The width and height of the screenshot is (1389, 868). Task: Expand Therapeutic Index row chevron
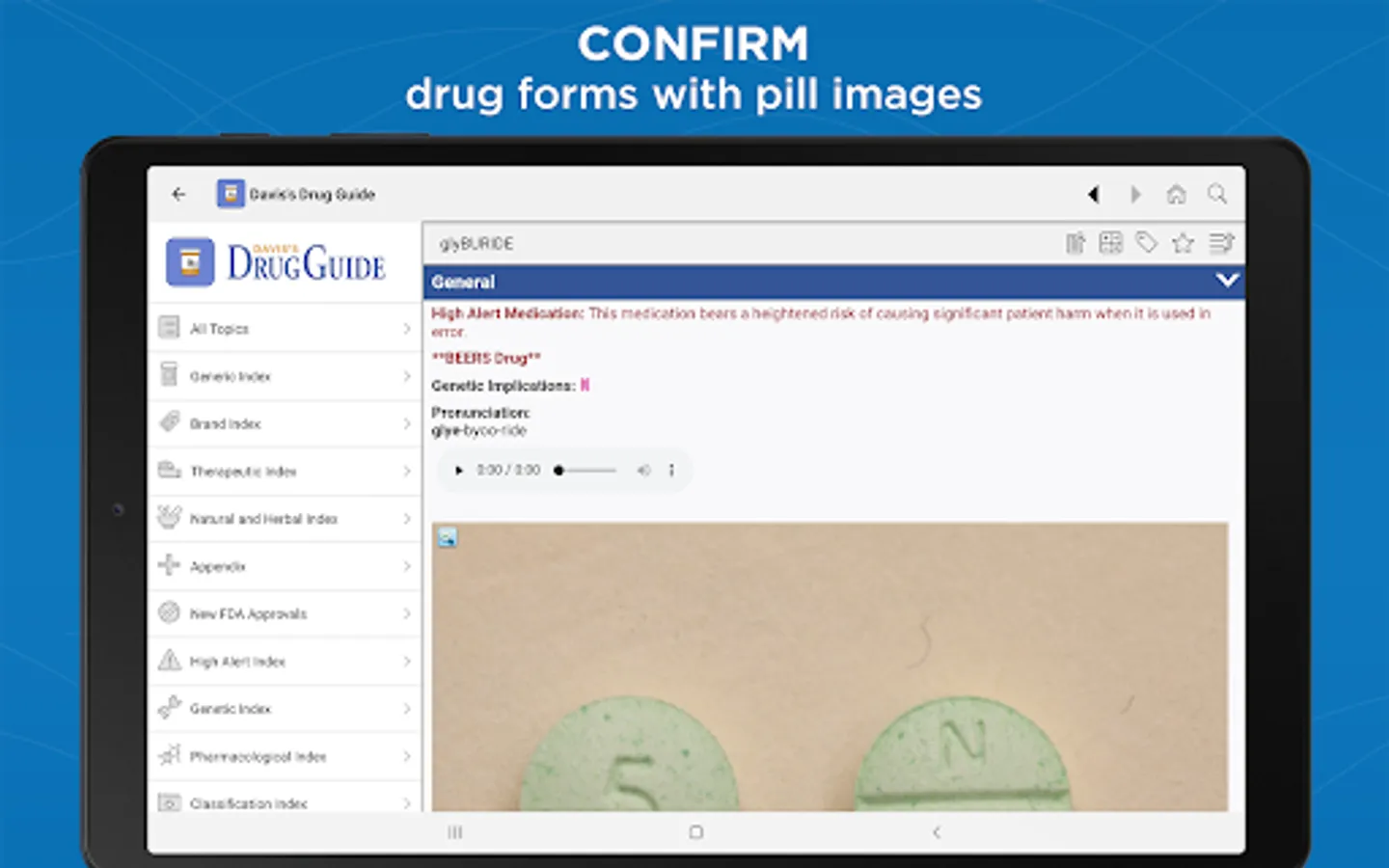(406, 472)
